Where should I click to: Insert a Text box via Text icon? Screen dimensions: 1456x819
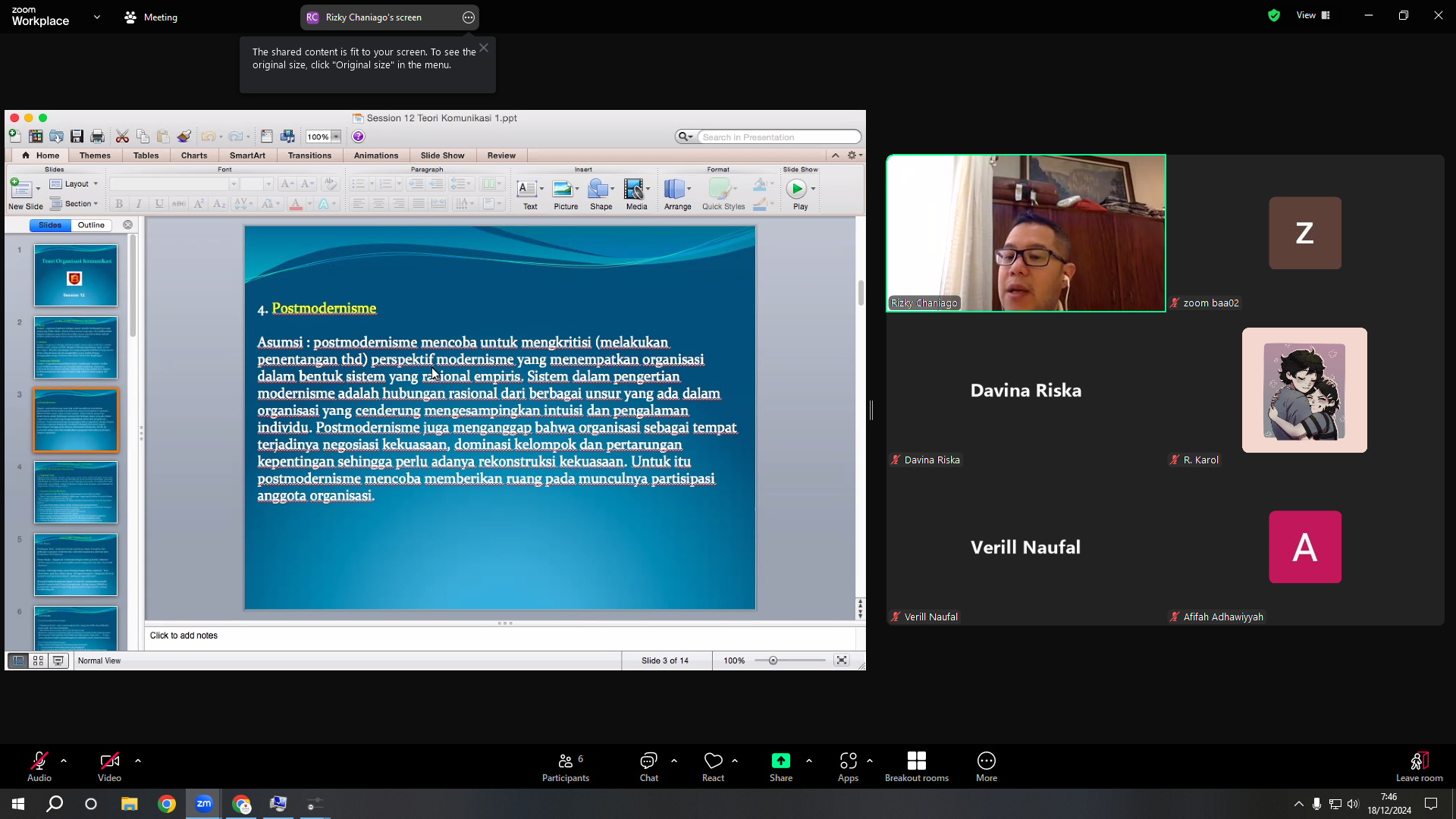tap(527, 188)
